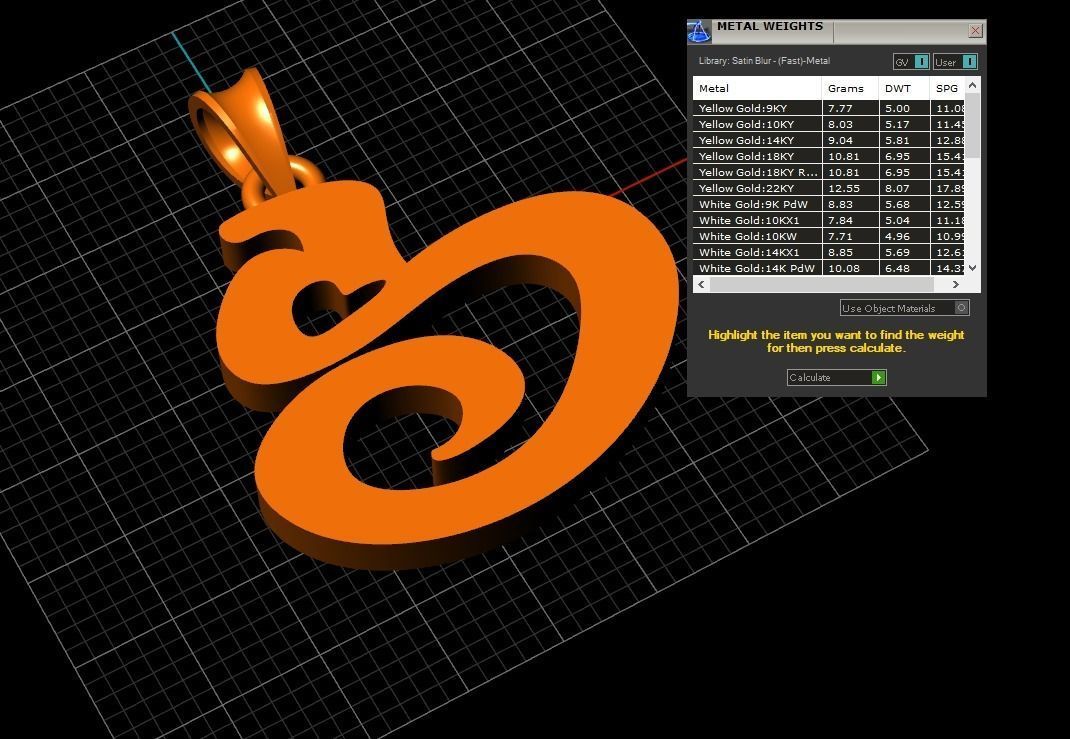Click the 10.08 grams cell
The width and height of the screenshot is (1070, 739).
pyautogui.click(x=850, y=268)
